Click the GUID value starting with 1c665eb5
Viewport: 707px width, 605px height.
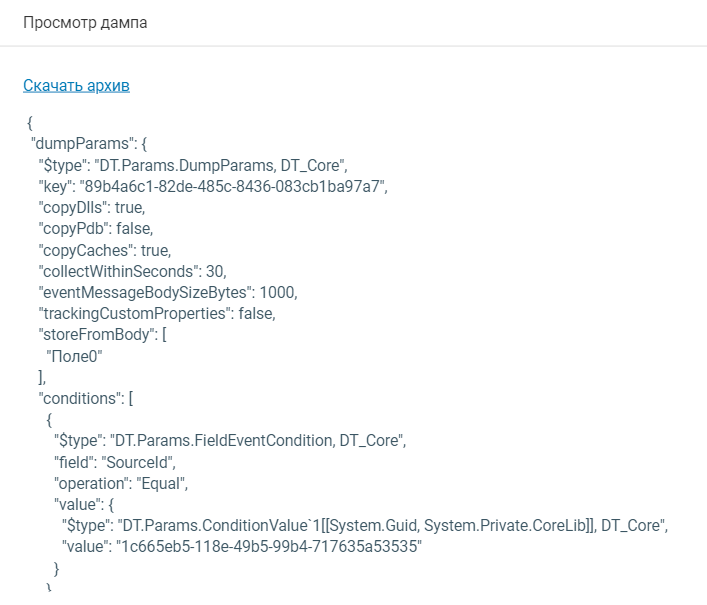(268, 547)
